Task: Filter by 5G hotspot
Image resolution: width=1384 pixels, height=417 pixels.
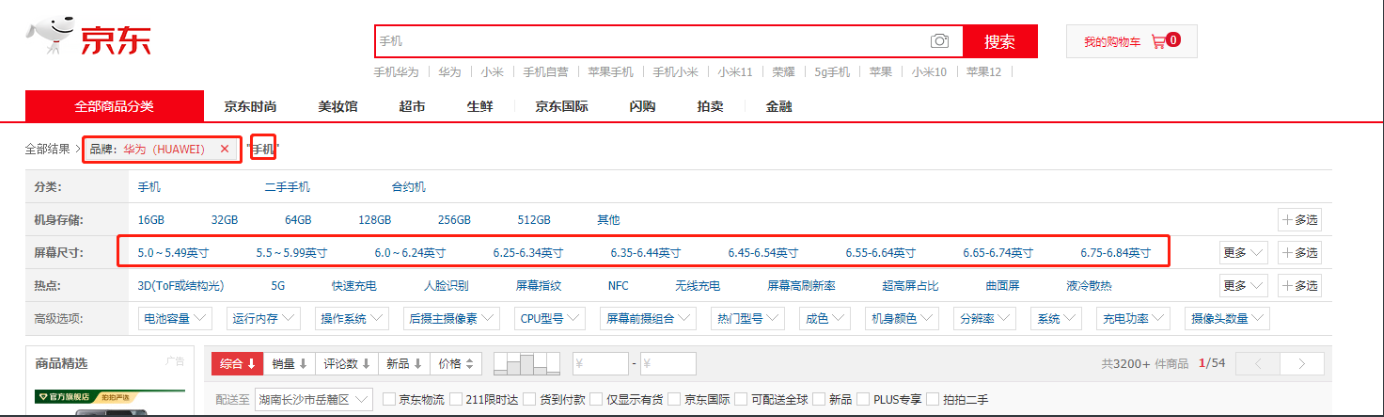Action: 278,286
